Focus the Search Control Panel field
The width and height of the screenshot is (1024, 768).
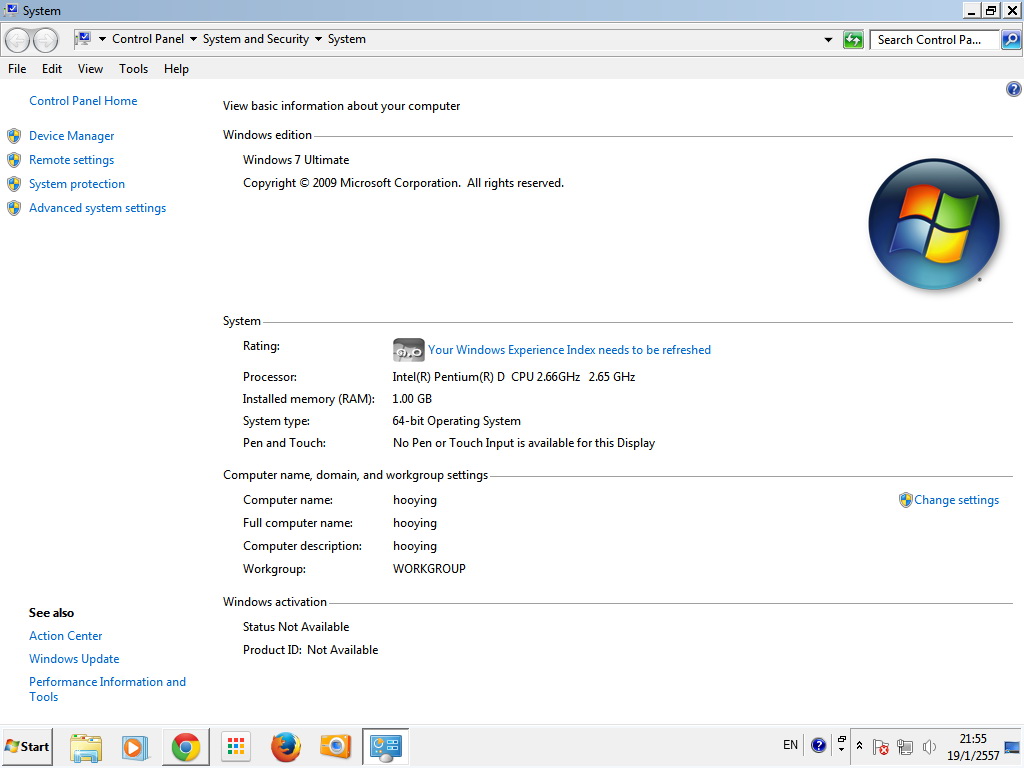point(935,40)
